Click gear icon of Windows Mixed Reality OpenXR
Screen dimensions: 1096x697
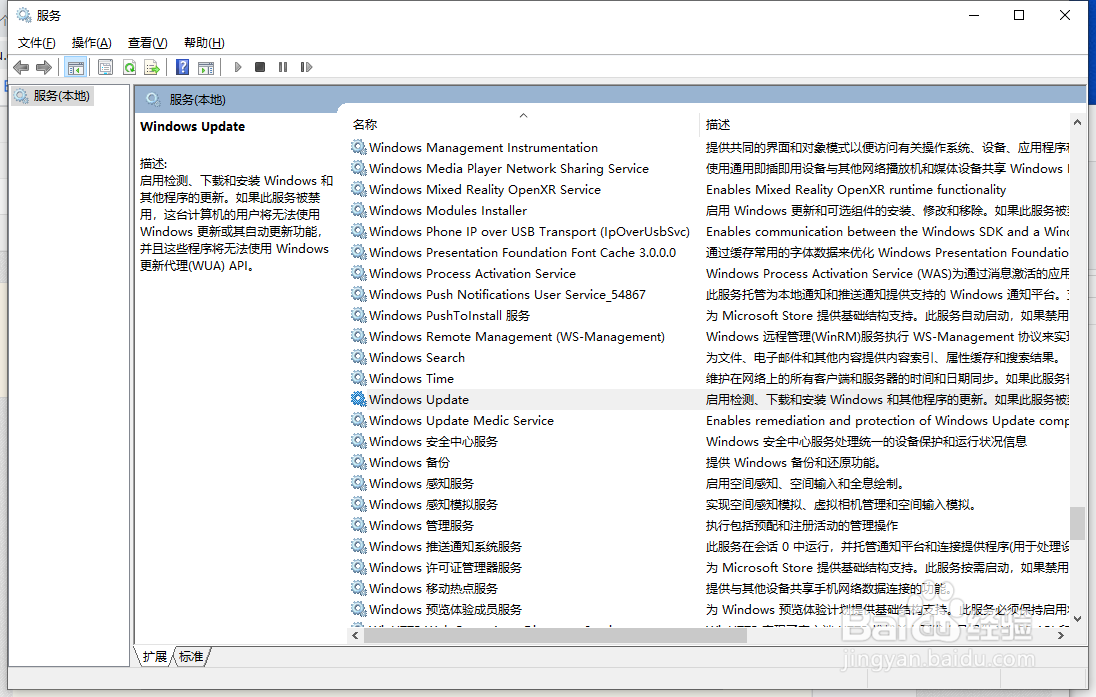(x=359, y=189)
